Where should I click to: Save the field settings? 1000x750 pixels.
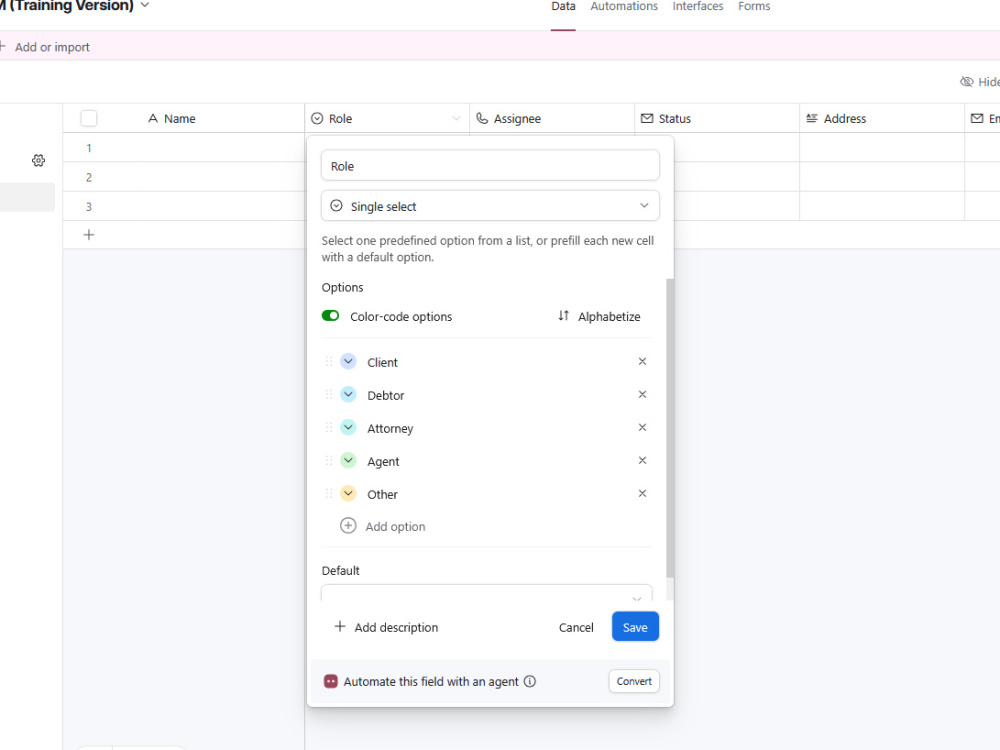(x=635, y=627)
